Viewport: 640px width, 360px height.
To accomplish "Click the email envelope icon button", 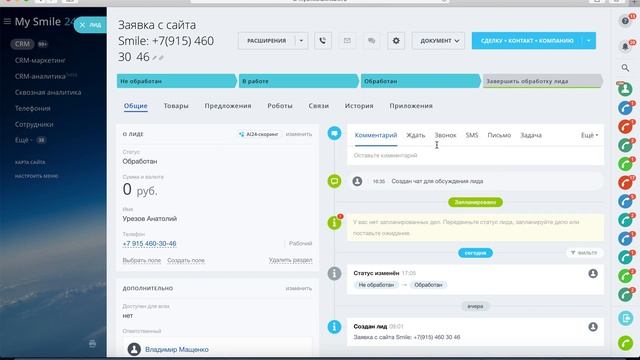I will click(x=347, y=41).
